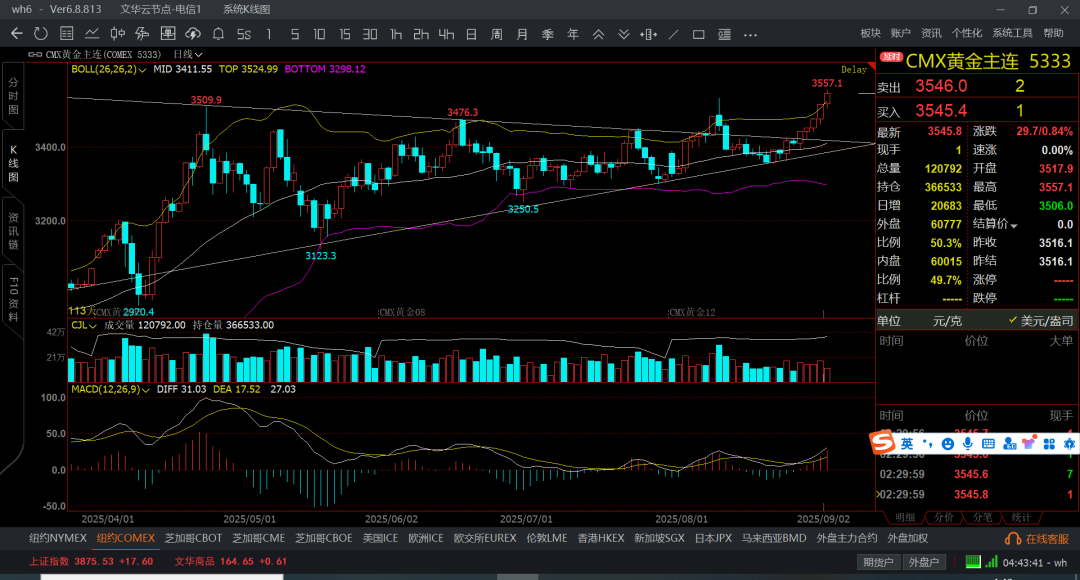Click the 期货户 button

pyautogui.click(x=878, y=562)
